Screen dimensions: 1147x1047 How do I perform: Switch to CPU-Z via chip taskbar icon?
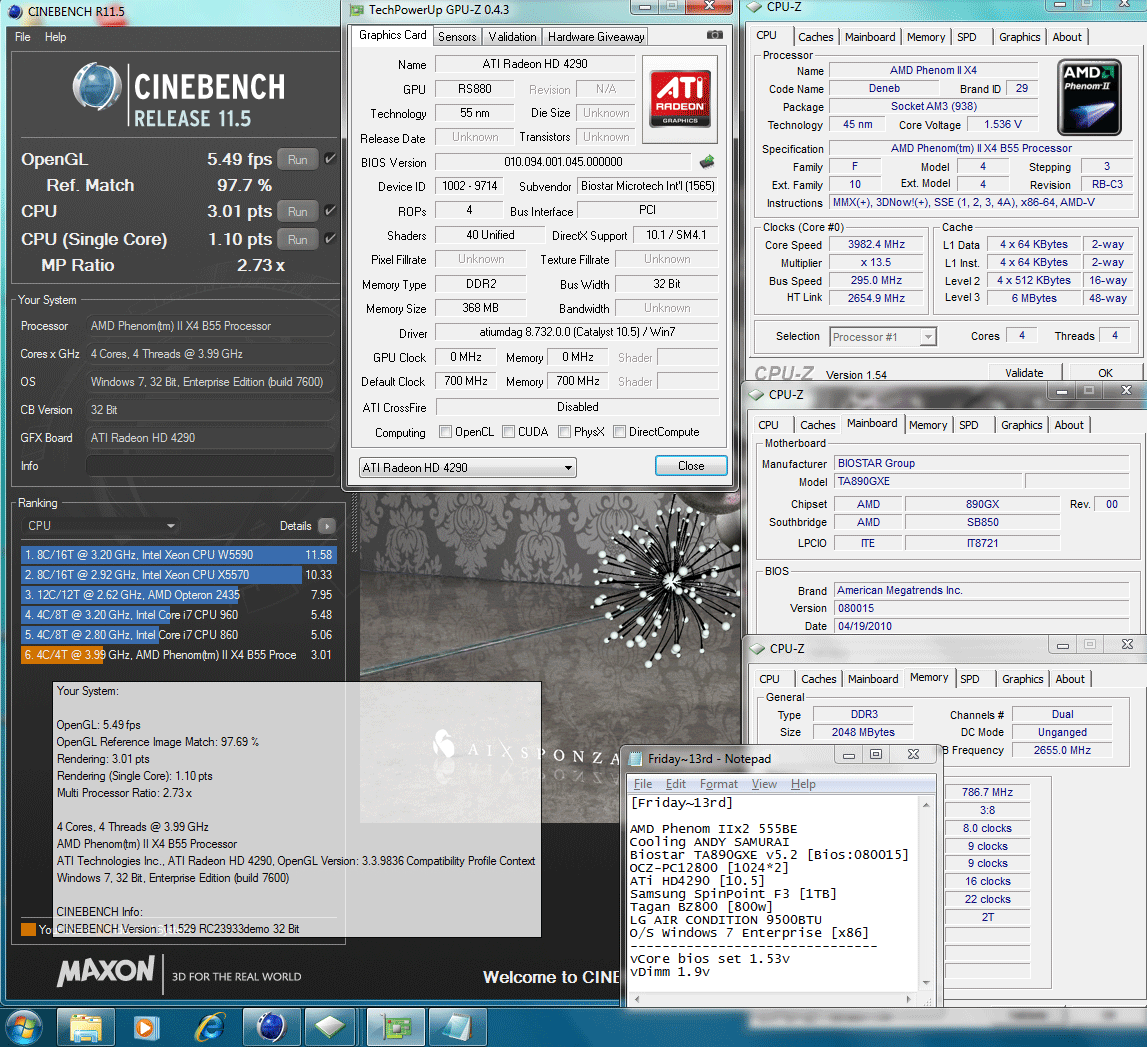[x=330, y=1027]
